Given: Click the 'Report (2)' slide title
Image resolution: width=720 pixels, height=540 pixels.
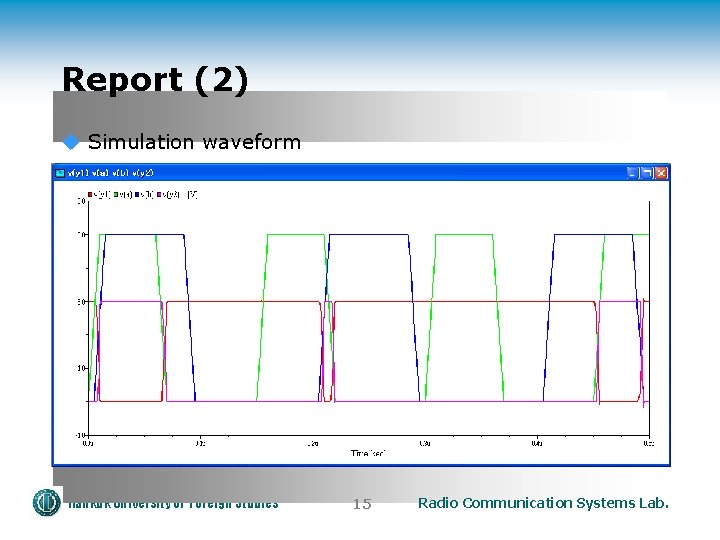Looking at the screenshot, I should [x=155, y=80].
